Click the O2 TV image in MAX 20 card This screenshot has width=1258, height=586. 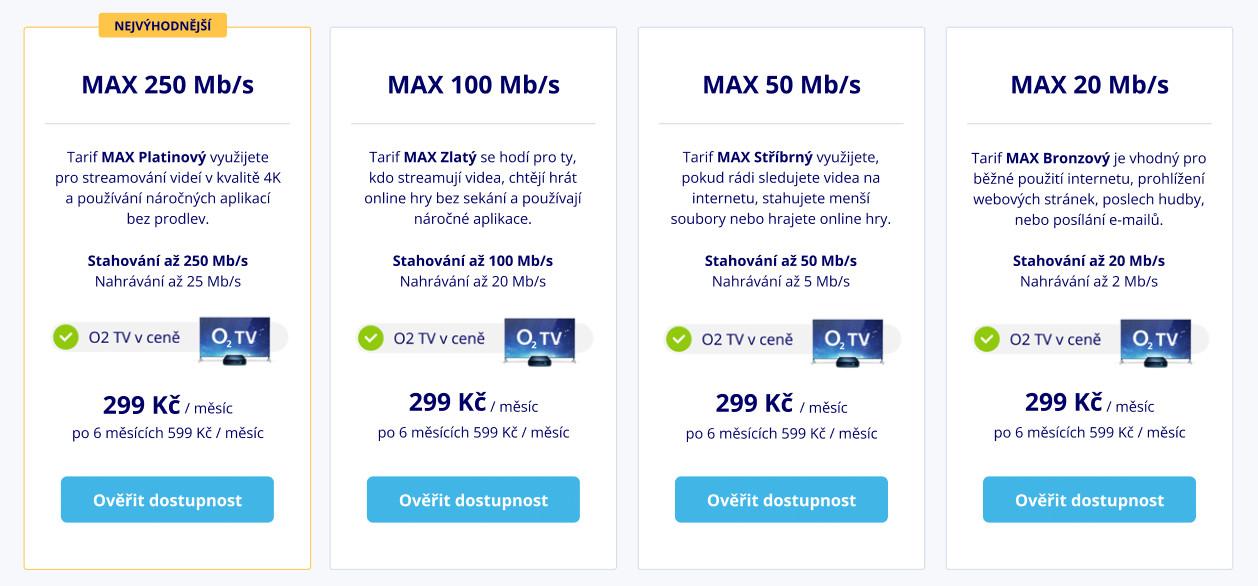point(1155,343)
